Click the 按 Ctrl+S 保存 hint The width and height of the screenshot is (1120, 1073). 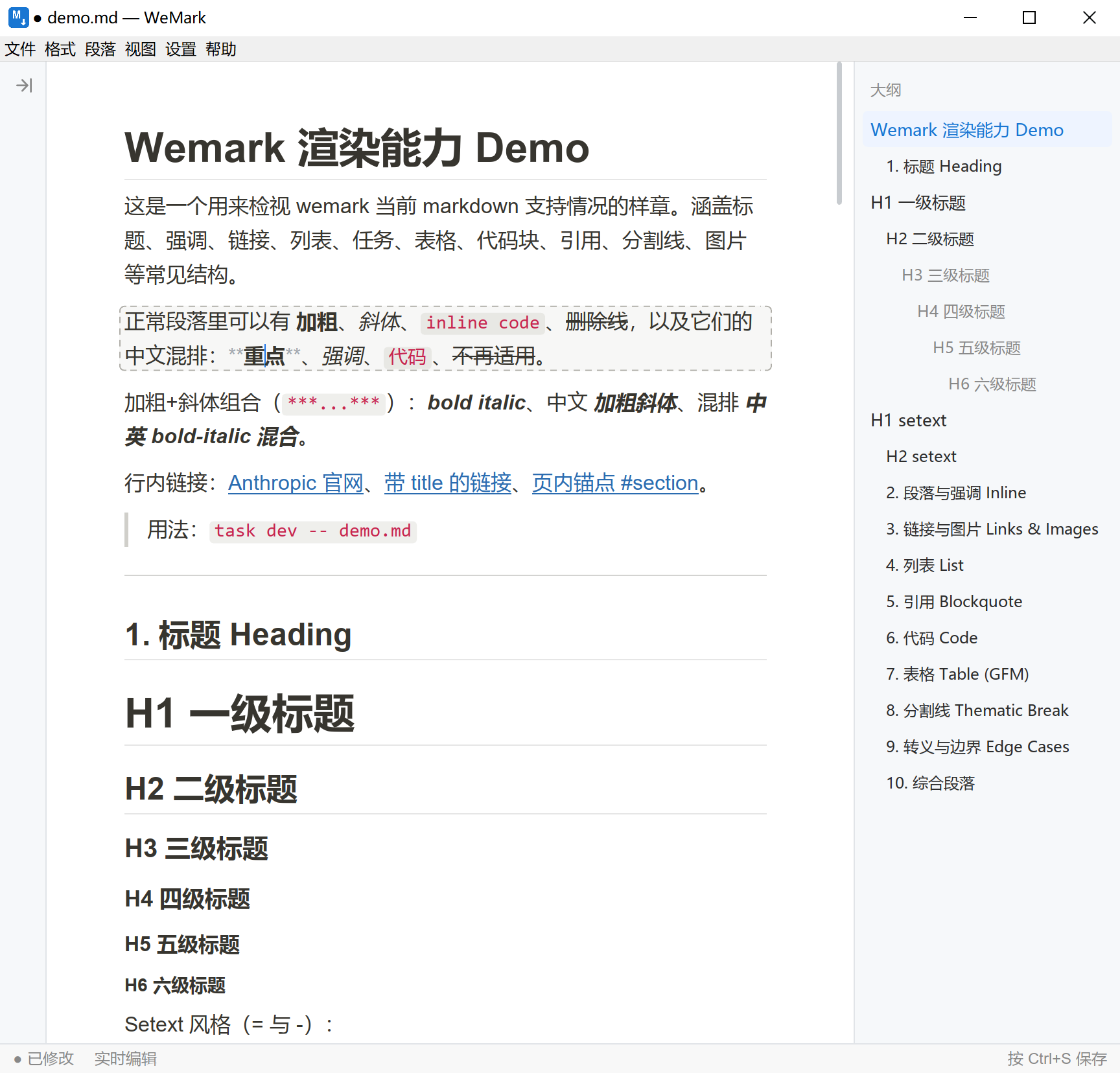tap(1057, 1059)
